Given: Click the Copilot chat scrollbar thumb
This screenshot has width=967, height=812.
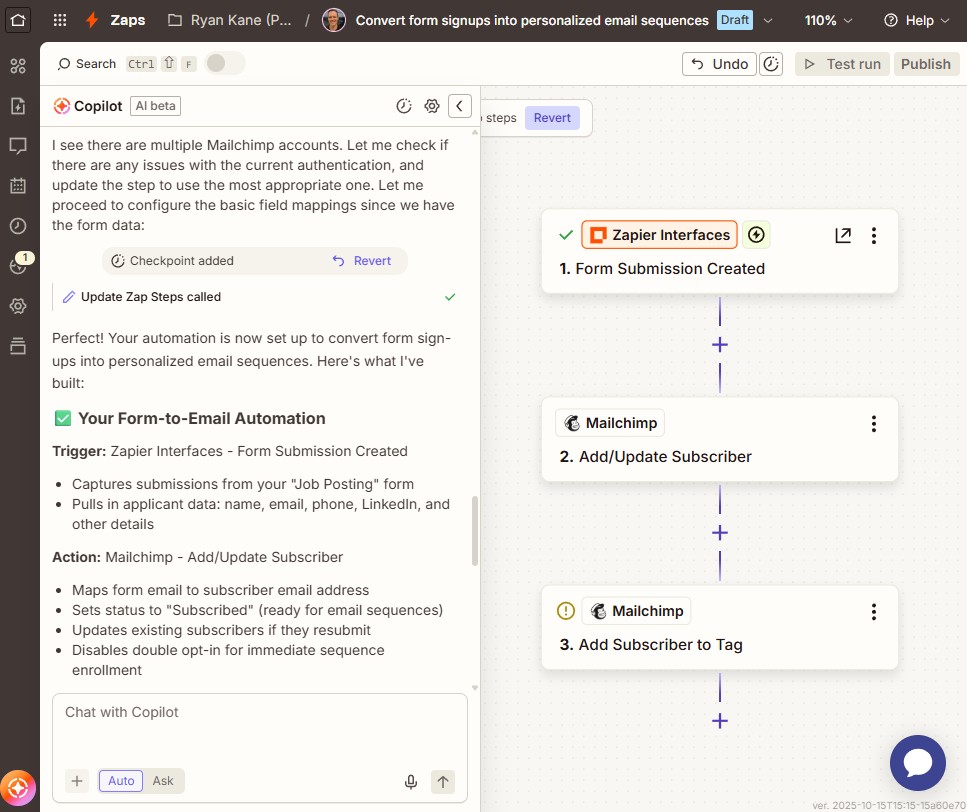Looking at the screenshot, I should (474, 531).
